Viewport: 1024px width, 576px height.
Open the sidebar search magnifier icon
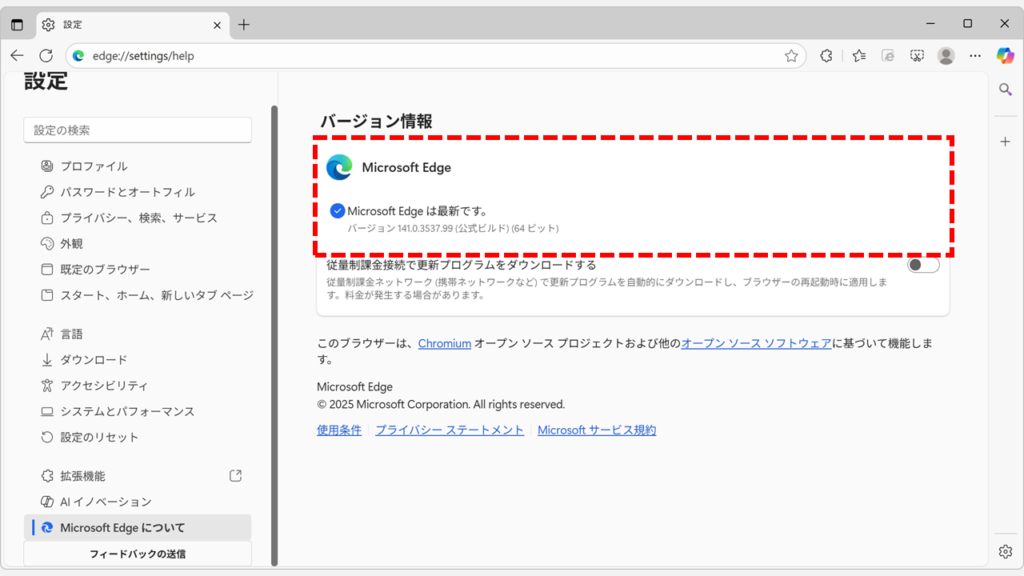tap(1005, 90)
